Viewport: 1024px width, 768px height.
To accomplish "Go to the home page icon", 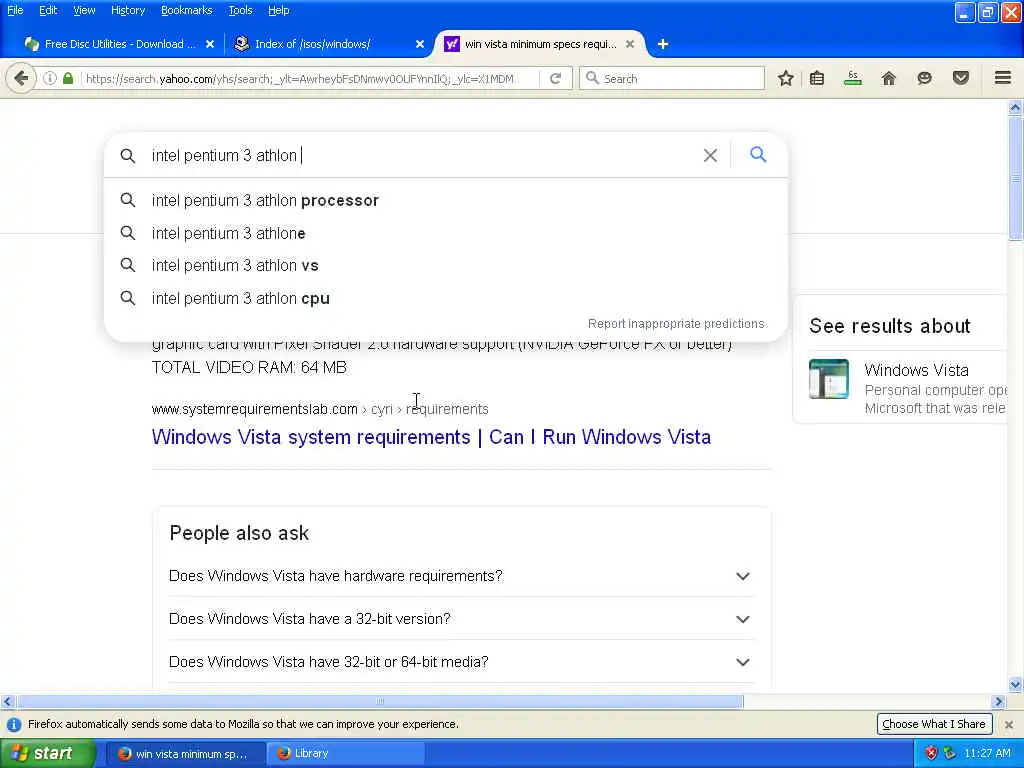I will click(889, 79).
